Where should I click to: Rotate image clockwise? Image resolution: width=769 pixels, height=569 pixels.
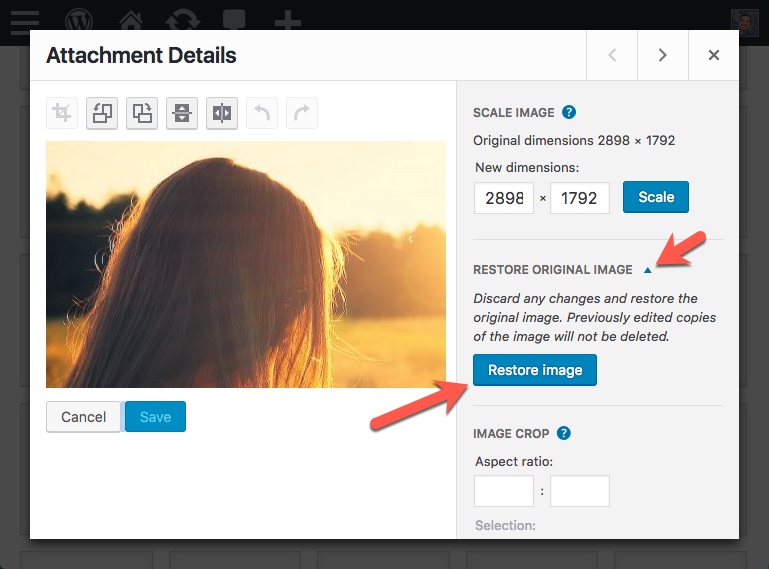(142, 113)
